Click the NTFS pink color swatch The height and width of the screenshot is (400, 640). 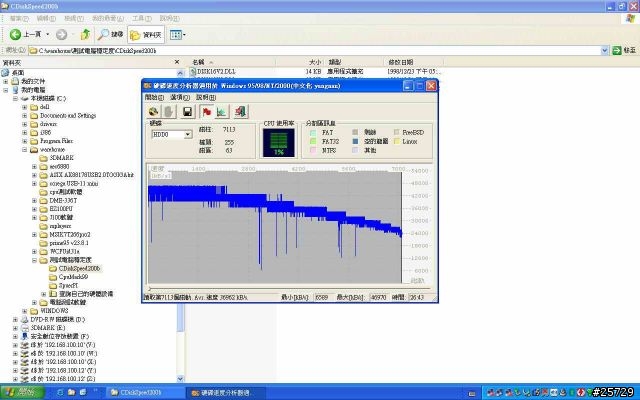313,150
